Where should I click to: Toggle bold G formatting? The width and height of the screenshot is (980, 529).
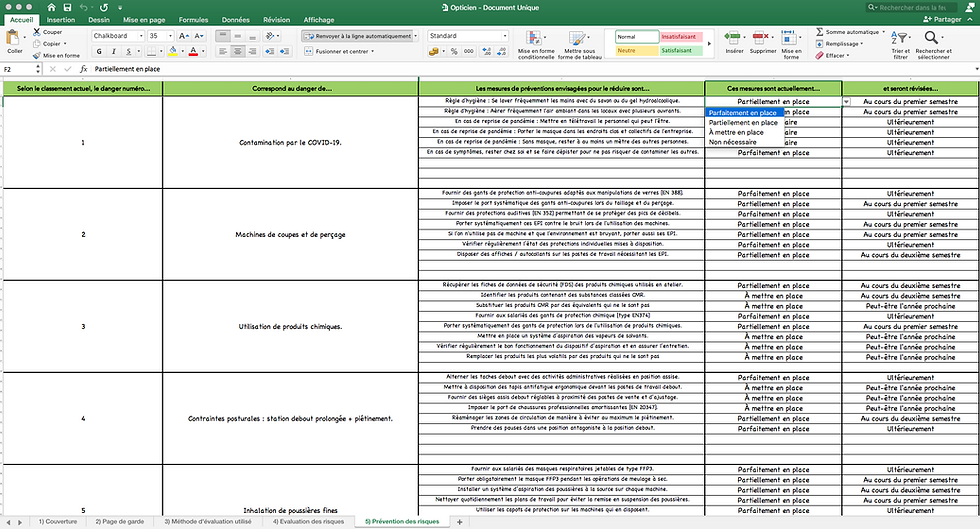99,51
